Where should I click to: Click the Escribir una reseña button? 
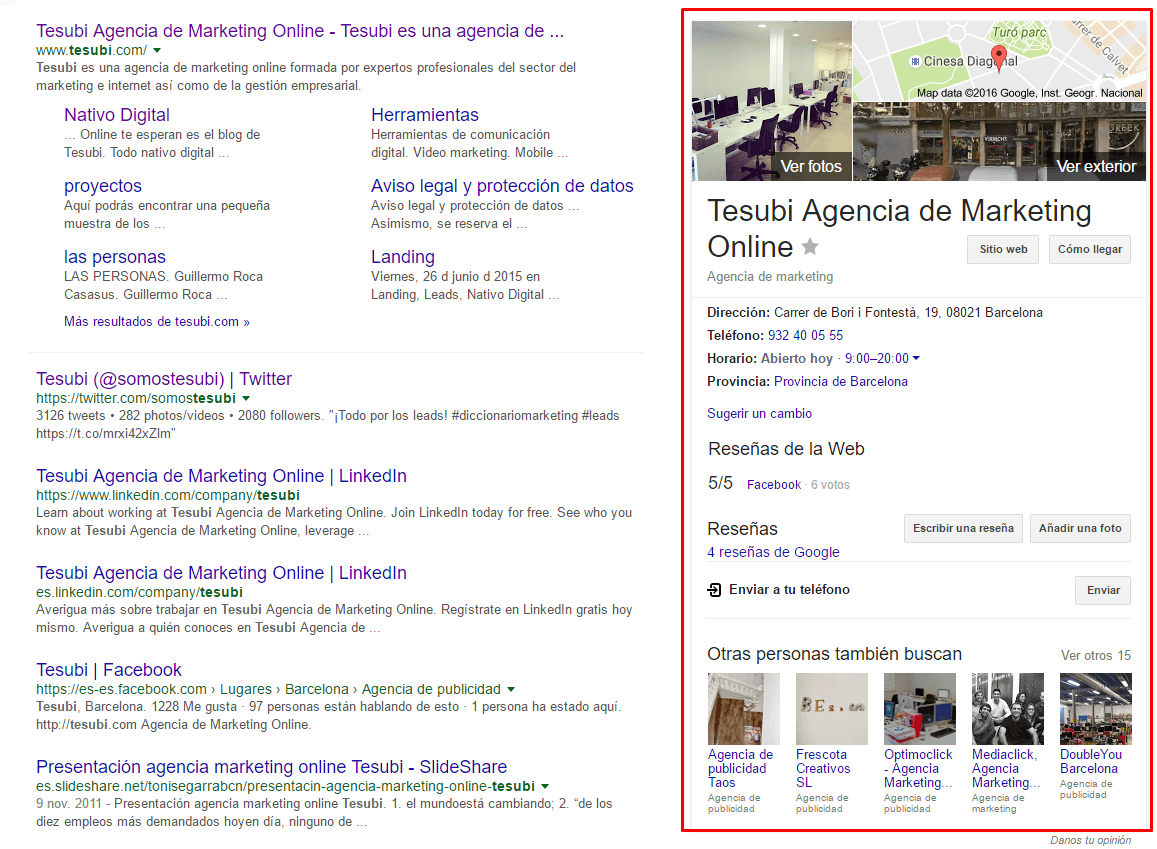[x=963, y=528]
